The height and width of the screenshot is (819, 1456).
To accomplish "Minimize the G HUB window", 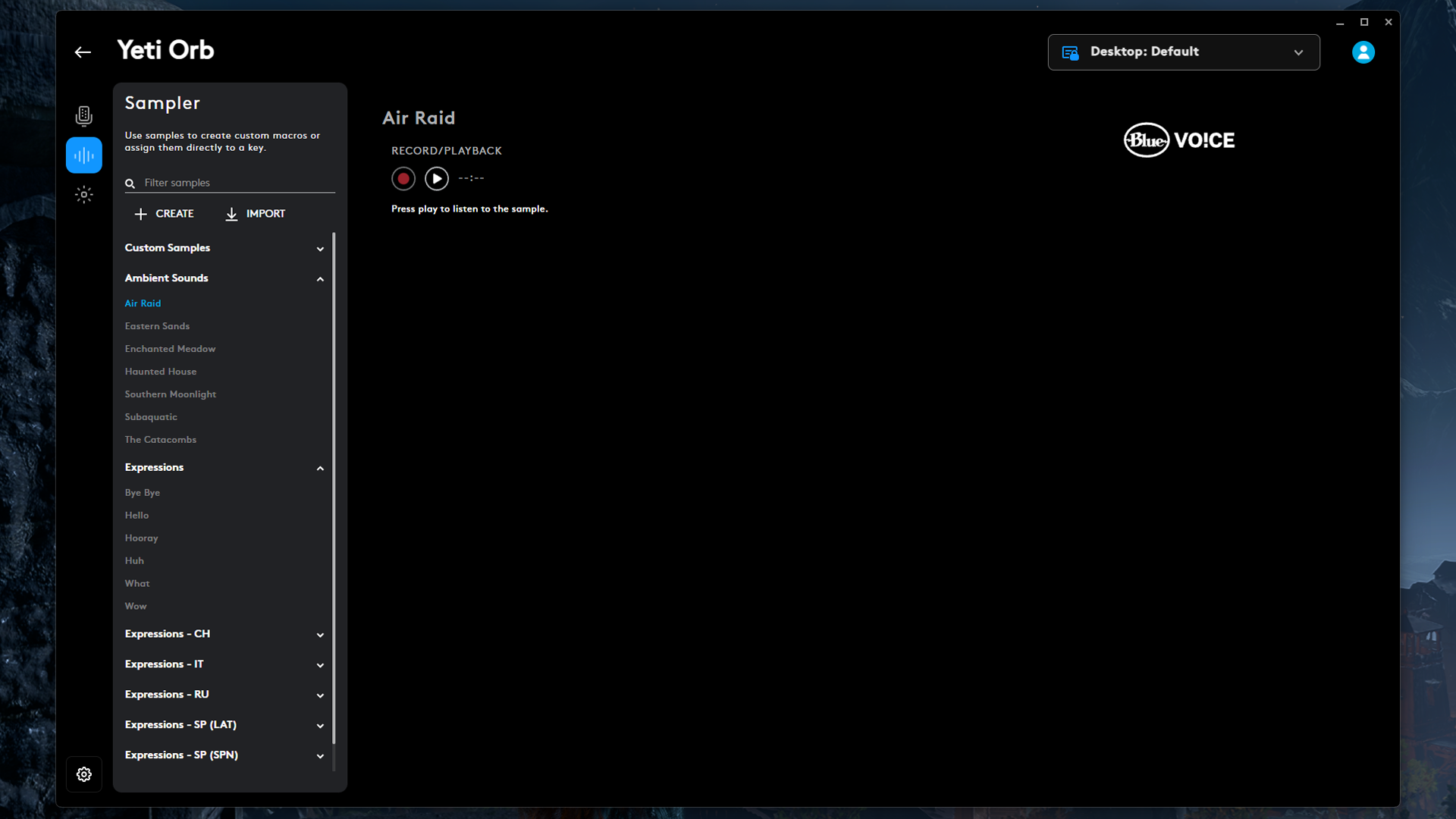I will (x=1340, y=22).
